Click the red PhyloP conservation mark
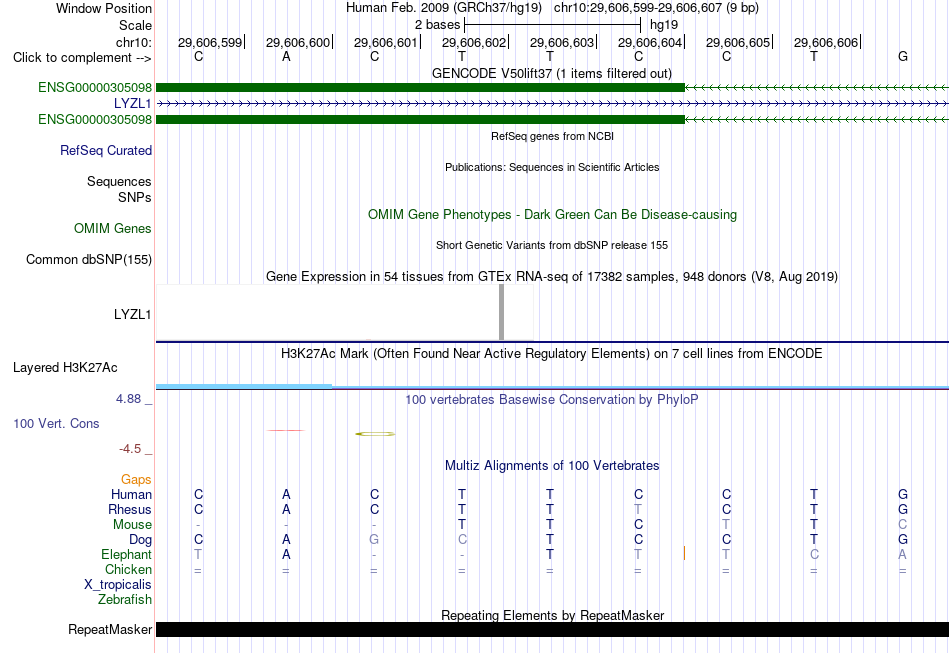Screen dimensions: 950x653 pos(286,430)
